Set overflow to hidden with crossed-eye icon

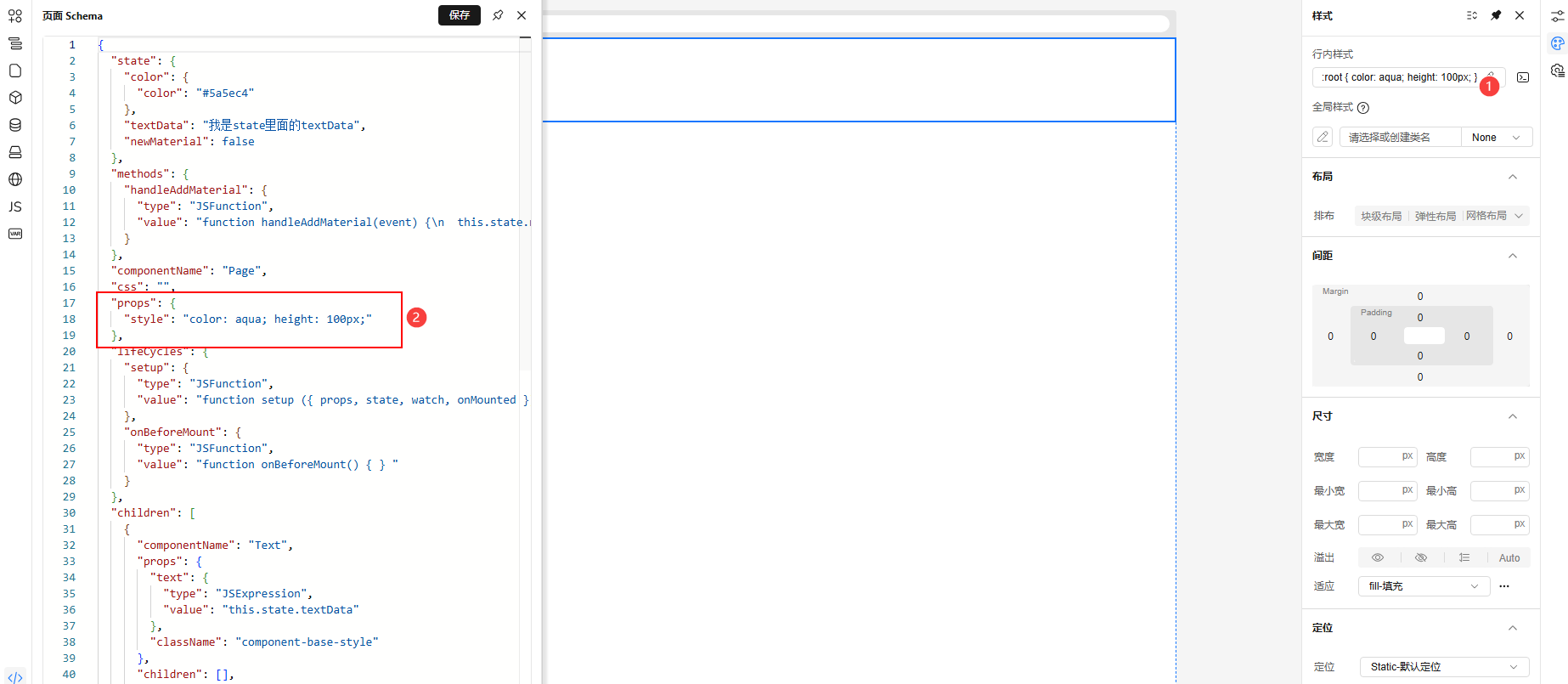click(x=1421, y=557)
